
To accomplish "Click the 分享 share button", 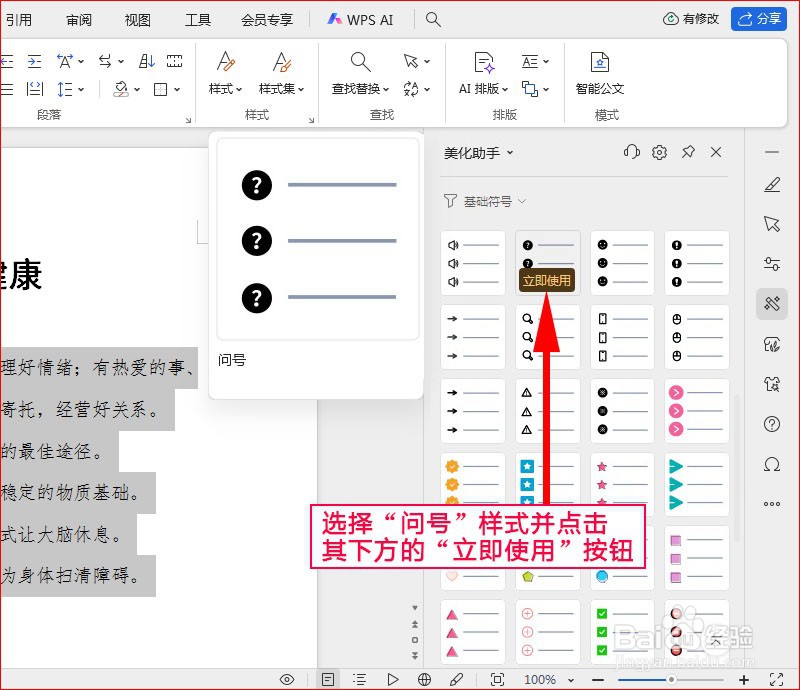I will [x=759, y=19].
